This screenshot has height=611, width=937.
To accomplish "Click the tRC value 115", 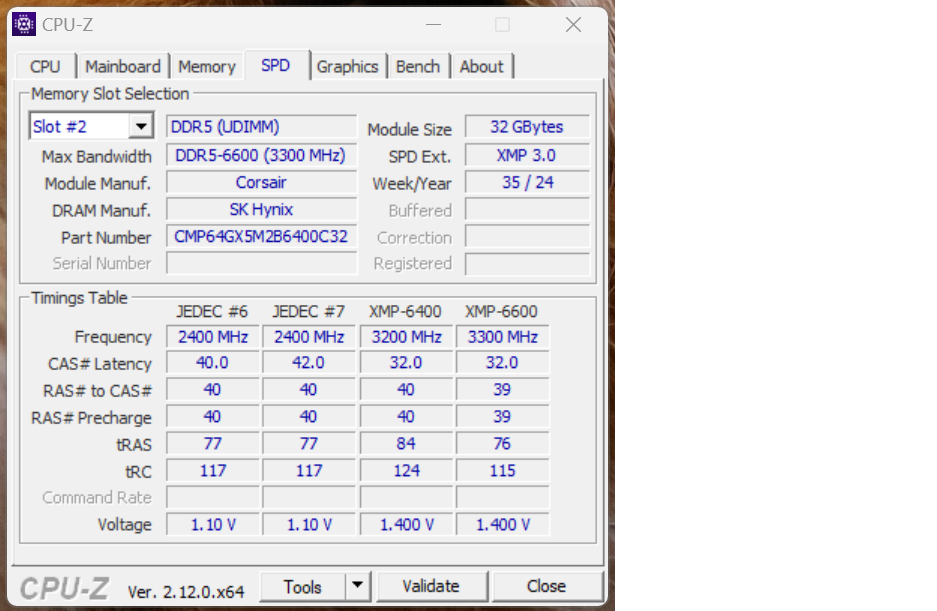I will click(x=503, y=471).
